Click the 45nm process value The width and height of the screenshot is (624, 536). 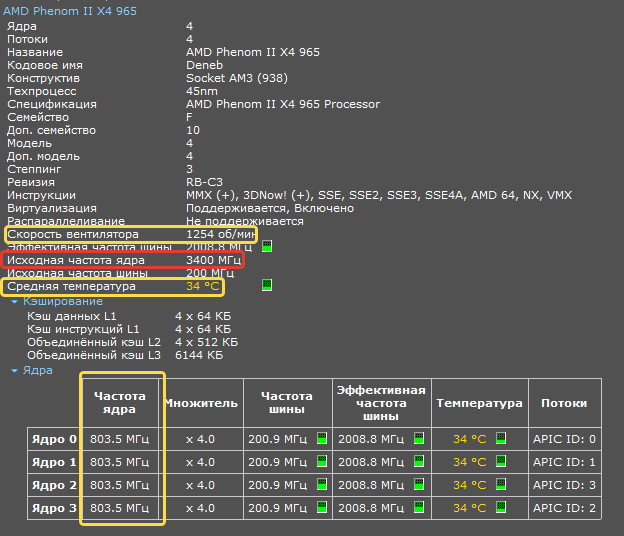(202, 91)
